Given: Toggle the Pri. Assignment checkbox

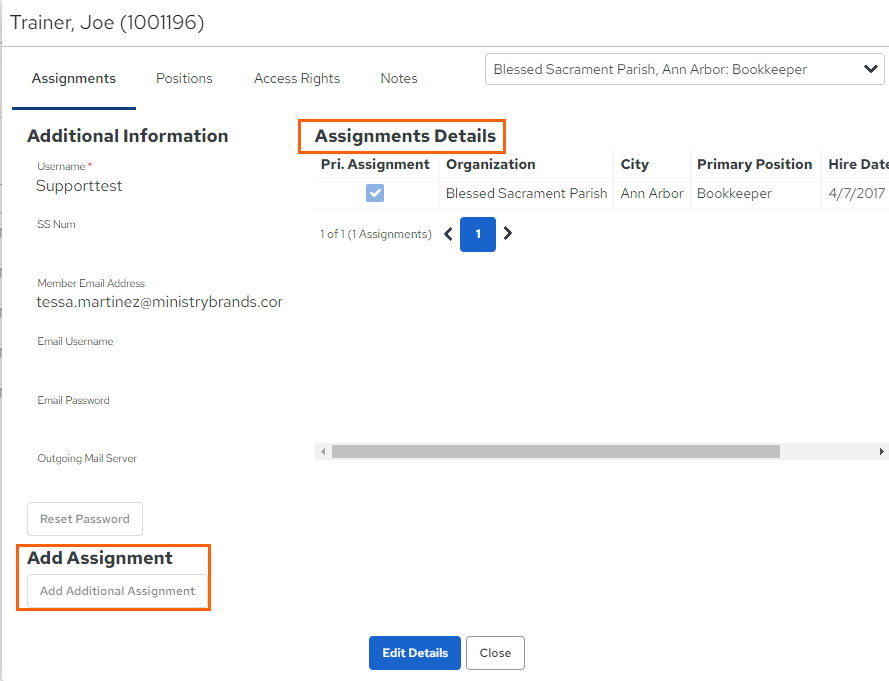Looking at the screenshot, I should tap(375, 193).
